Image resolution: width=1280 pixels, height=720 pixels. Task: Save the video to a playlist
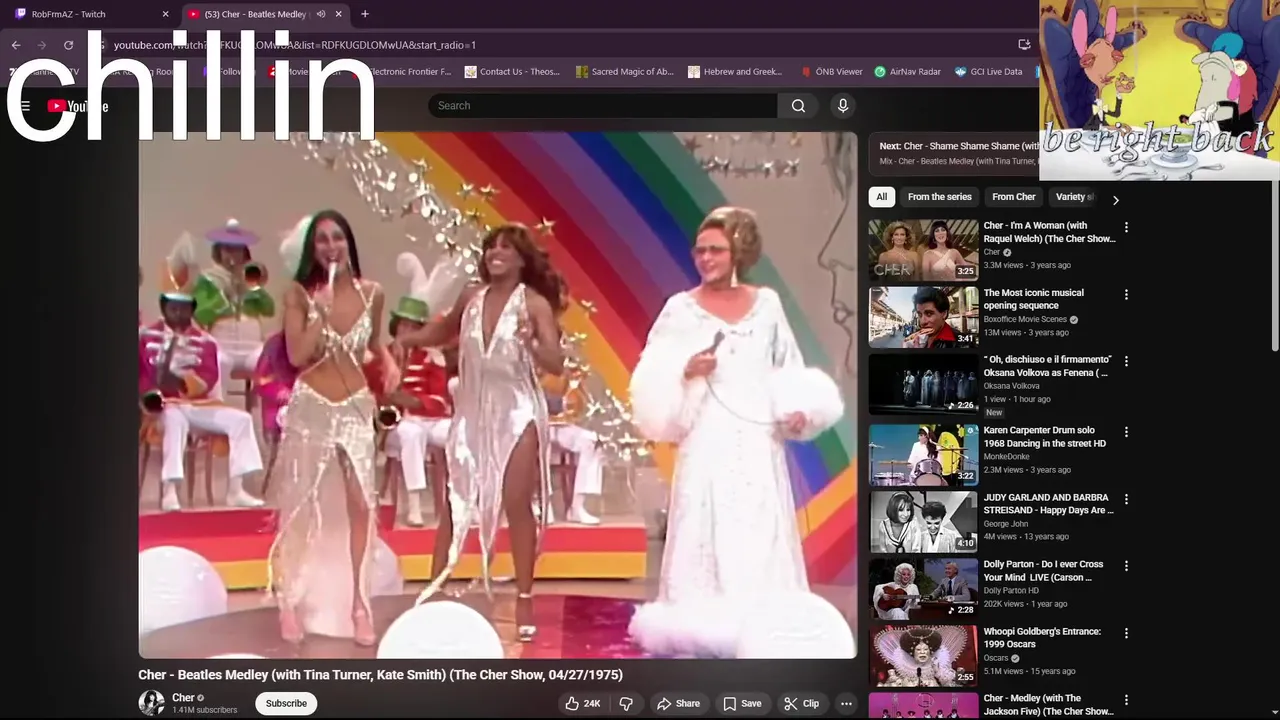[742, 704]
